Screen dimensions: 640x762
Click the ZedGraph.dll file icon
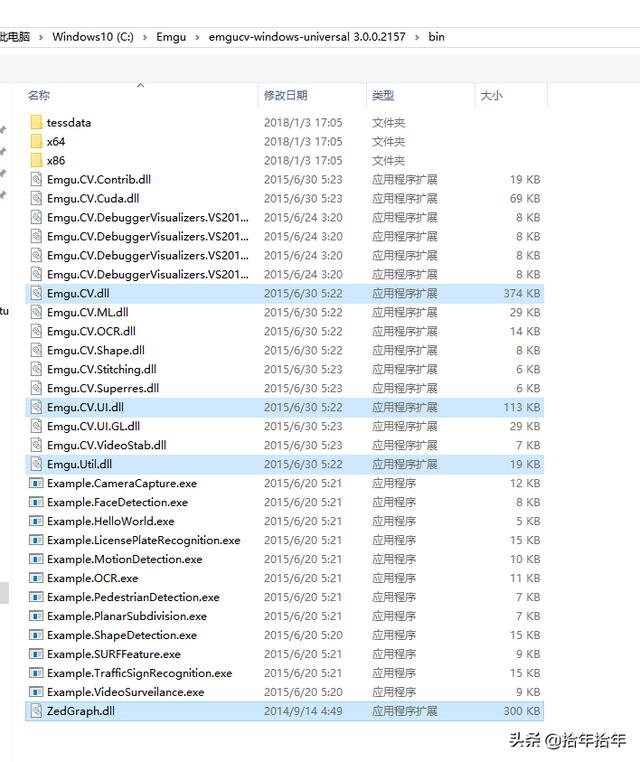tap(36, 710)
